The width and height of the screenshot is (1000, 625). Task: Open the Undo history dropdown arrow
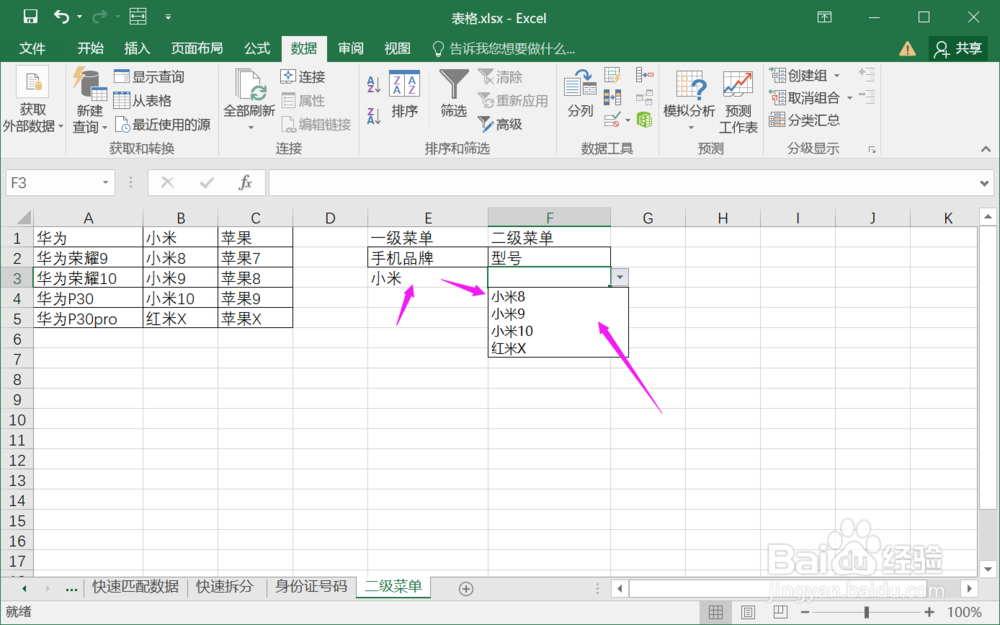click(80, 17)
